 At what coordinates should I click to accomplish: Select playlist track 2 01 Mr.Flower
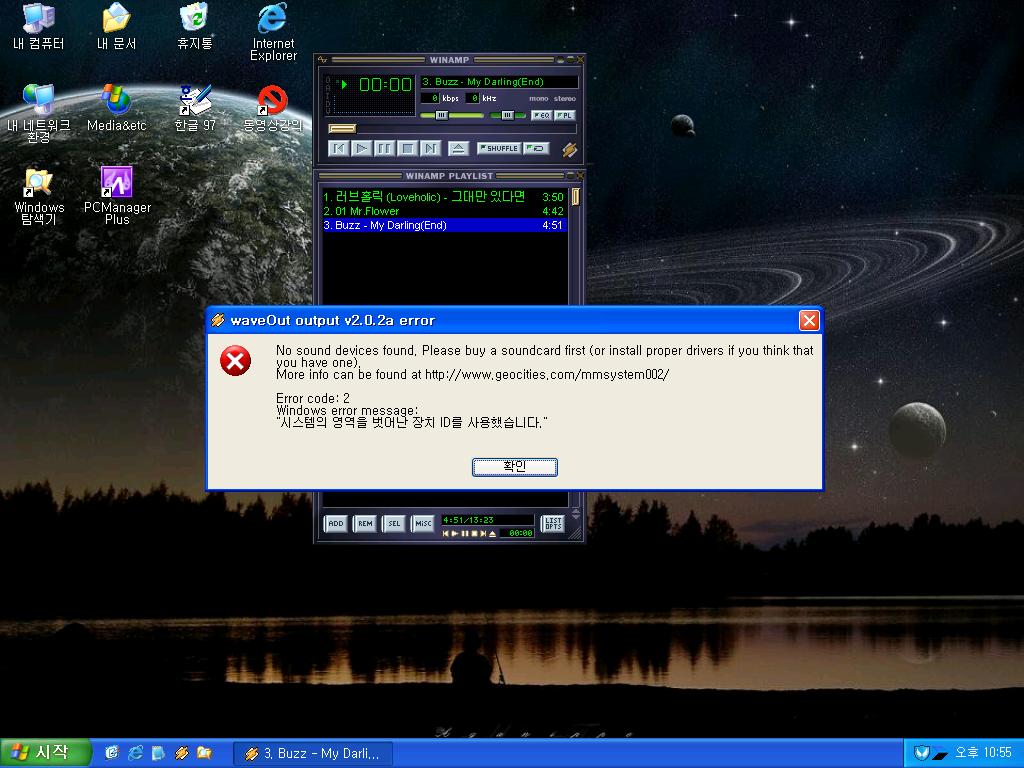click(443, 211)
